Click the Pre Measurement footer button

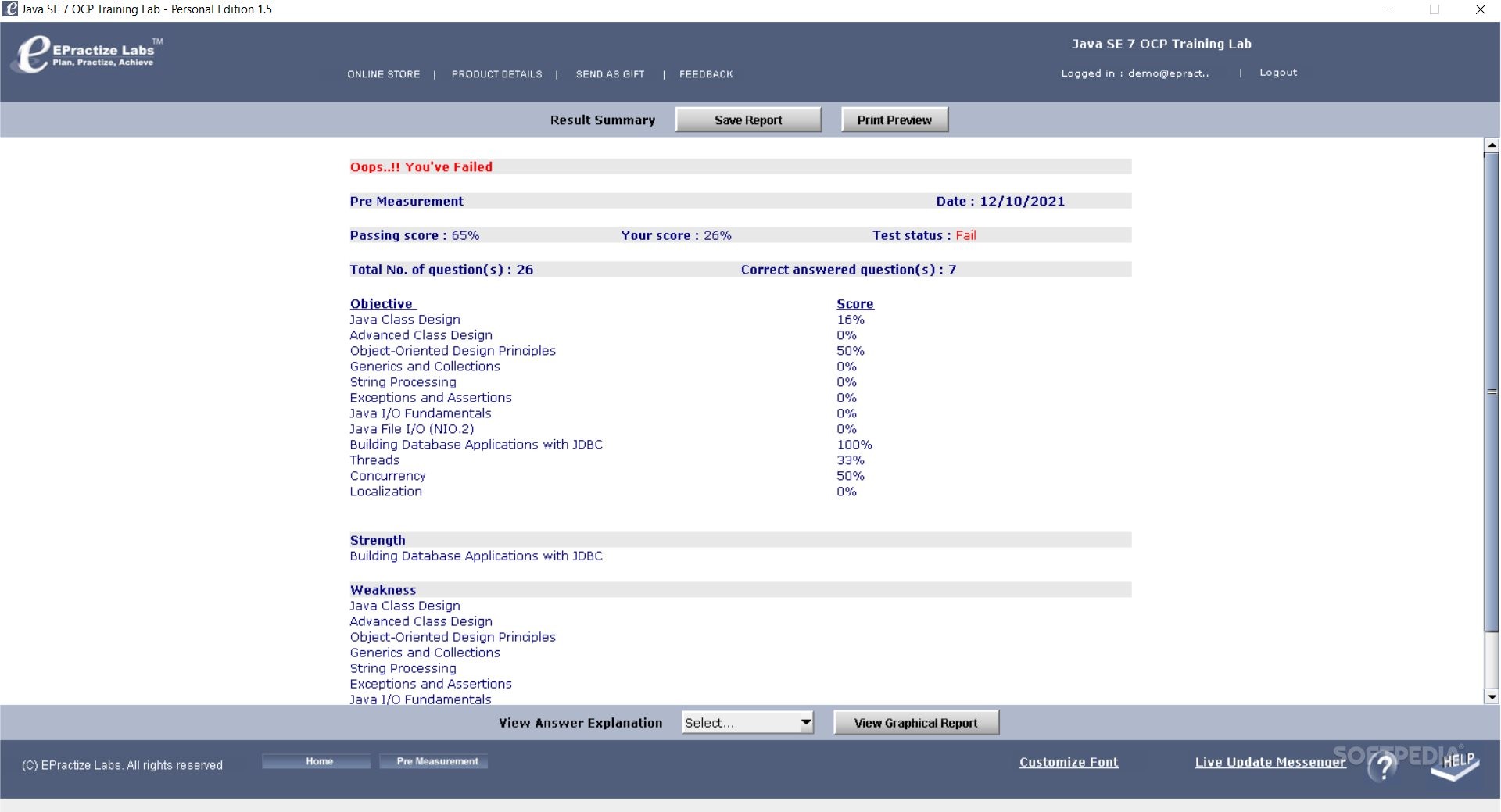coord(434,761)
